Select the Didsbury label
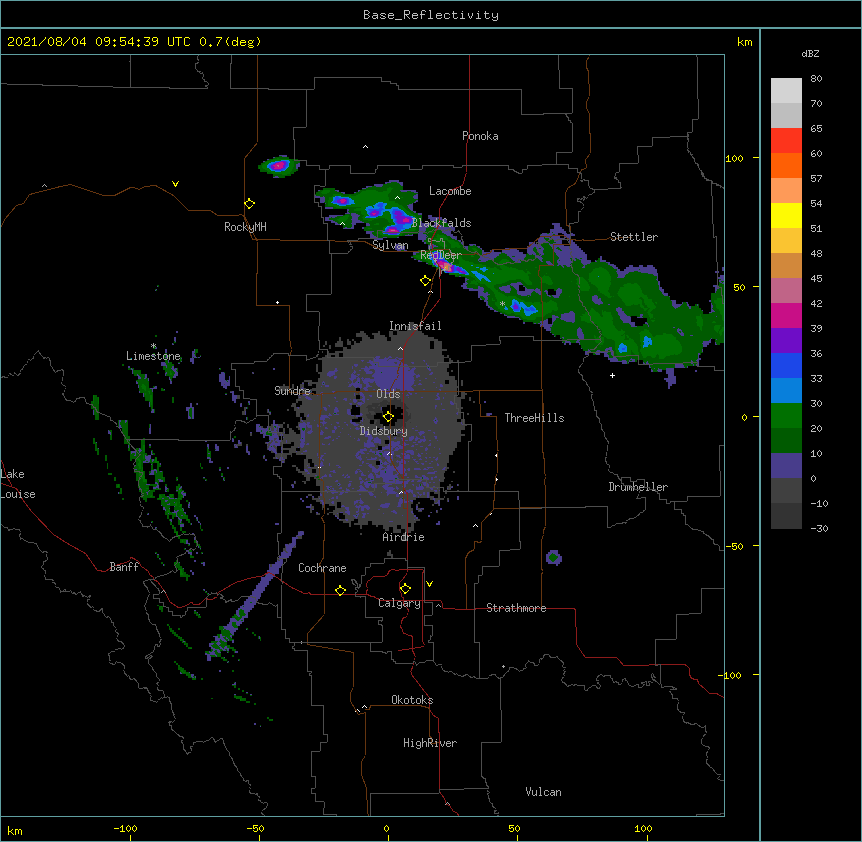 click(x=384, y=431)
